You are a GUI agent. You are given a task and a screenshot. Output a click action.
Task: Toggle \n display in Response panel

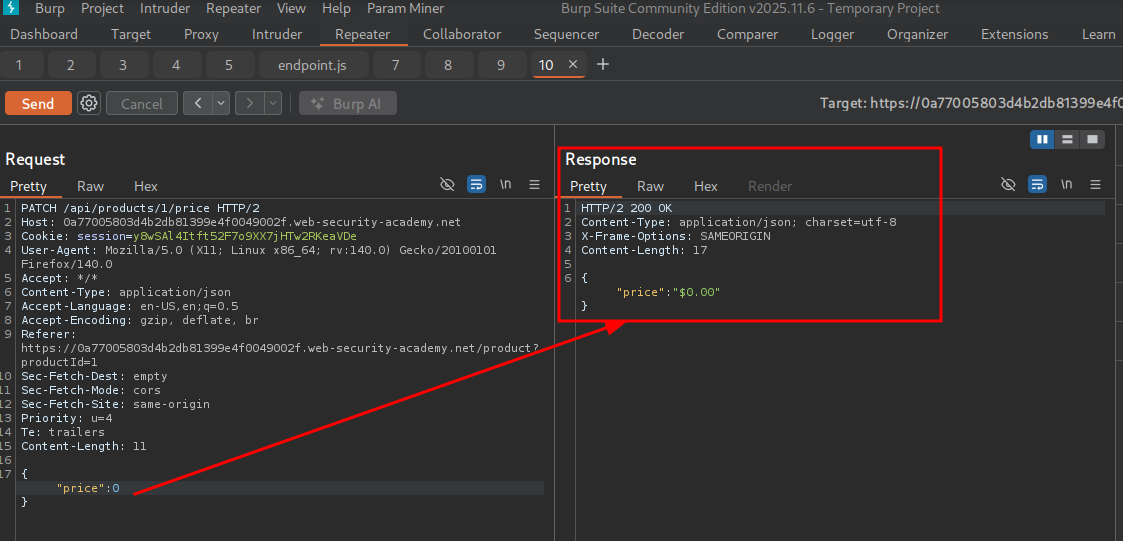1066,185
